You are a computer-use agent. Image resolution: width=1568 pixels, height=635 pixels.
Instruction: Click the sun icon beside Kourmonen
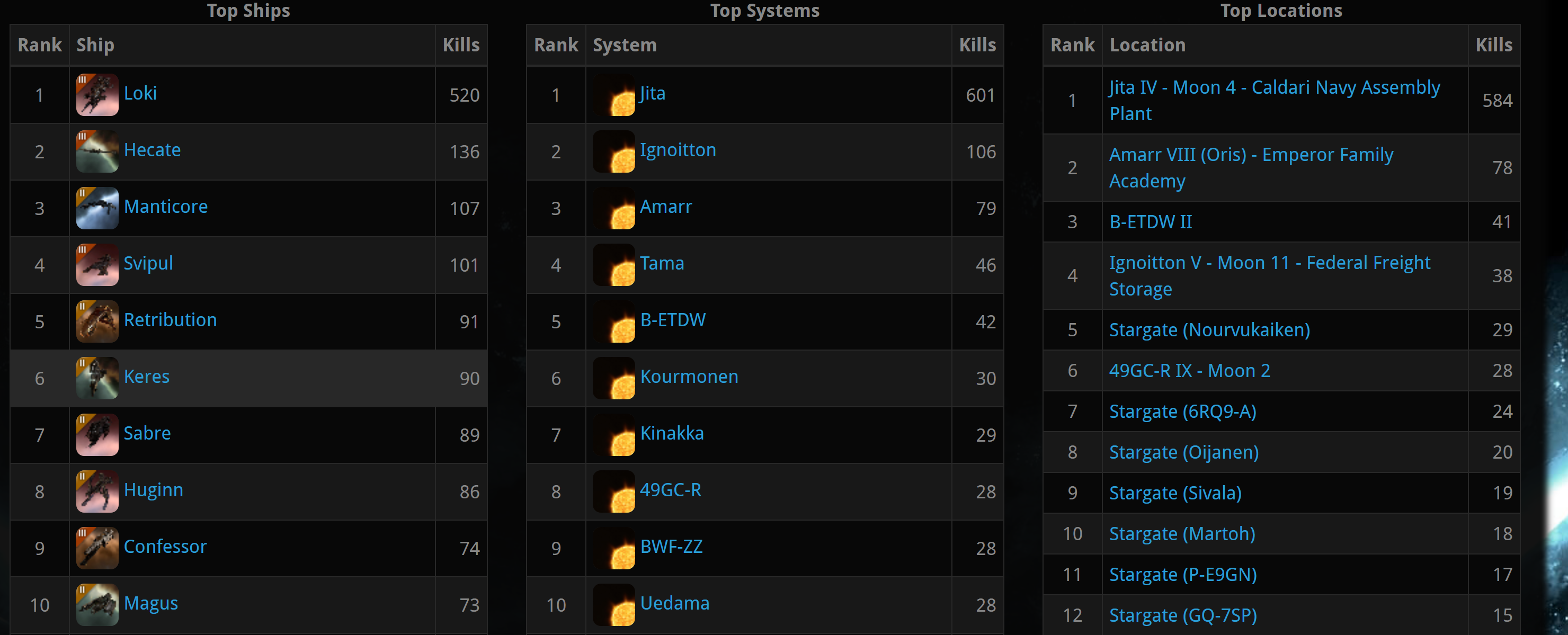tap(614, 378)
